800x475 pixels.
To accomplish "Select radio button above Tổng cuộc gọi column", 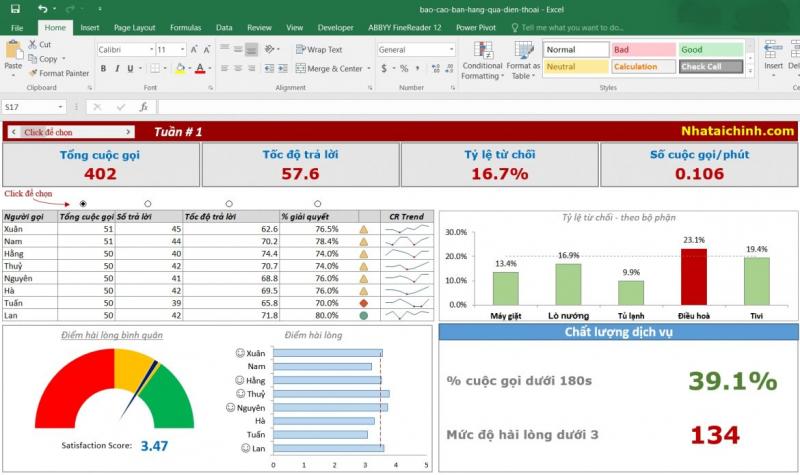I will (x=83, y=204).
